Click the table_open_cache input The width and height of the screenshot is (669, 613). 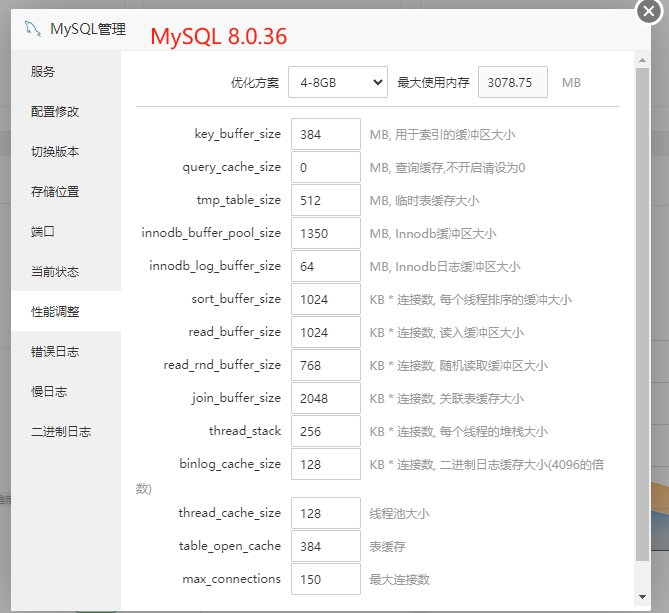326,546
